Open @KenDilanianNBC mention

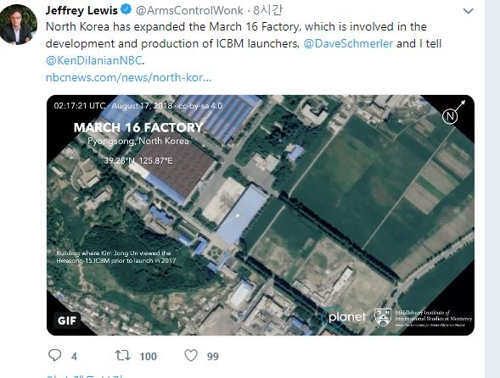coord(94,61)
